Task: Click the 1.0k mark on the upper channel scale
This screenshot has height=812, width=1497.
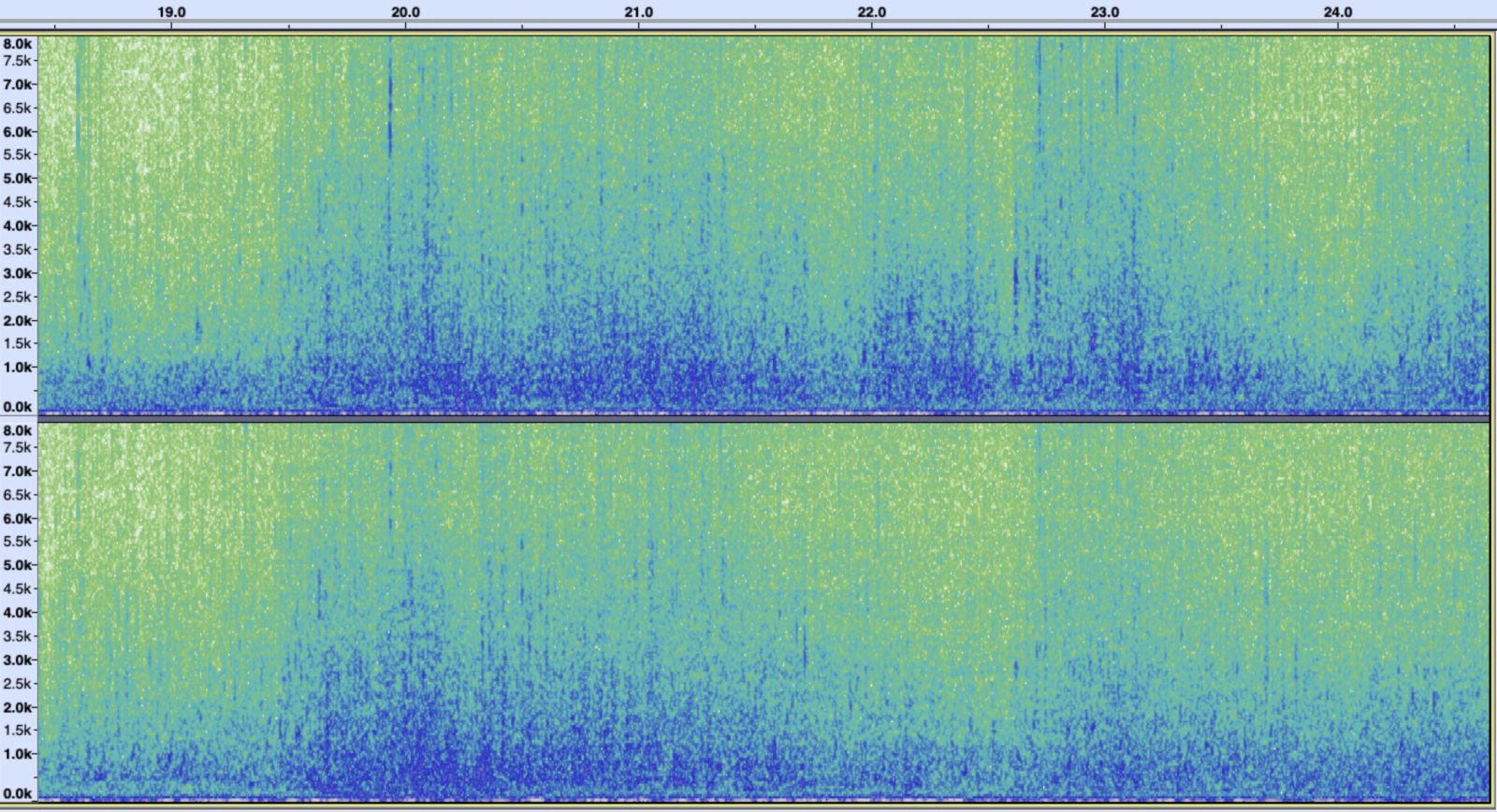Action: pos(18,367)
